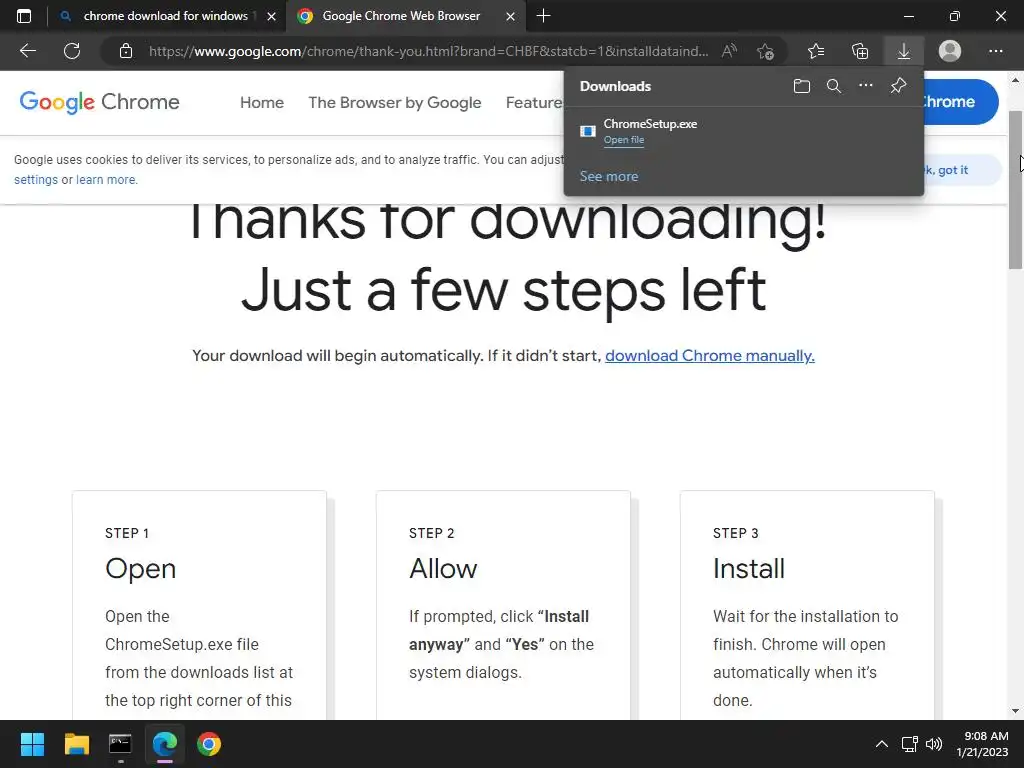Click the STEP 3 Install heading
The image size is (1024, 768).
click(748, 568)
